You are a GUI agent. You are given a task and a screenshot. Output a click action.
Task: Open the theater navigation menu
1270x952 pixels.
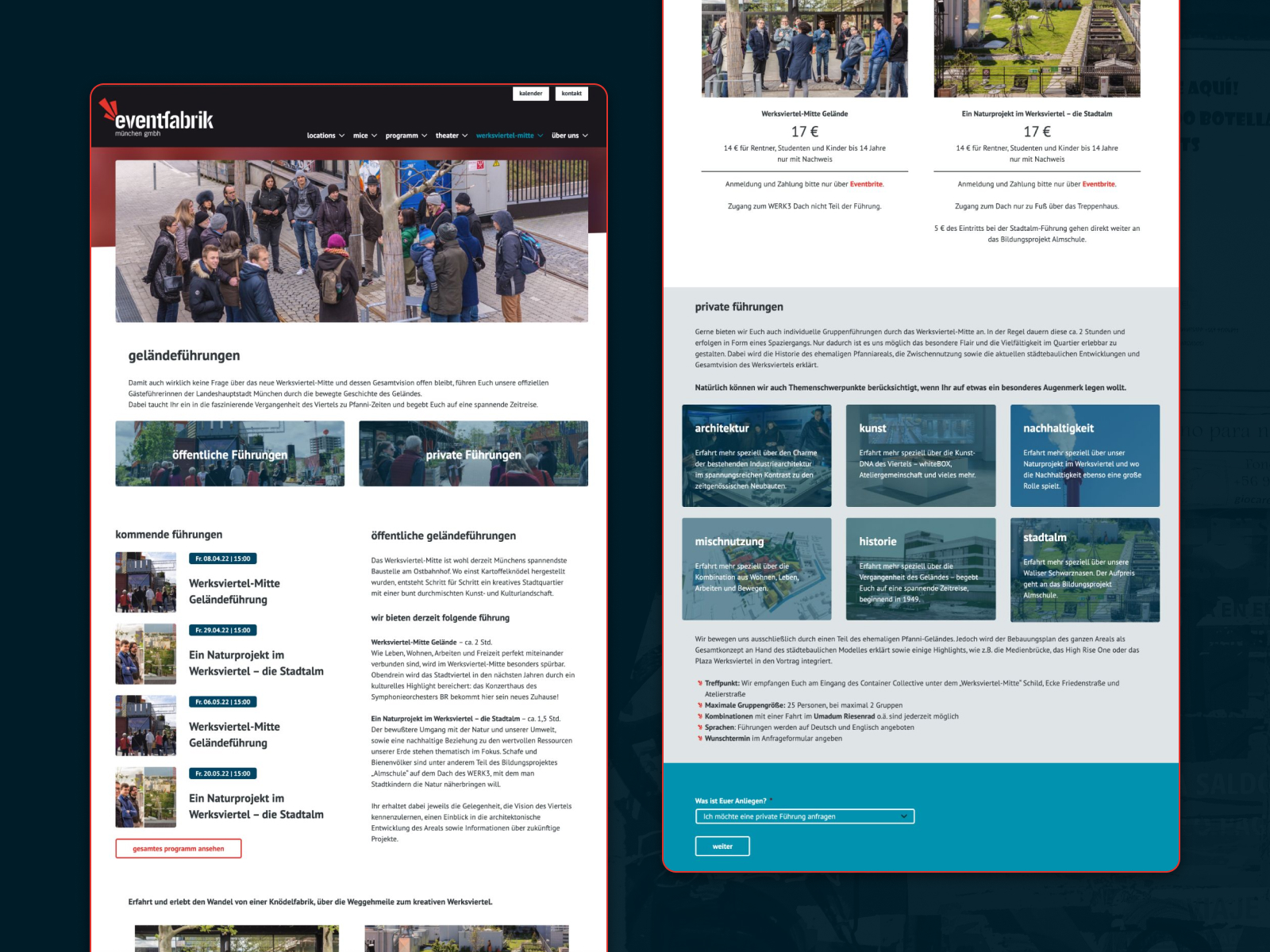[451, 136]
